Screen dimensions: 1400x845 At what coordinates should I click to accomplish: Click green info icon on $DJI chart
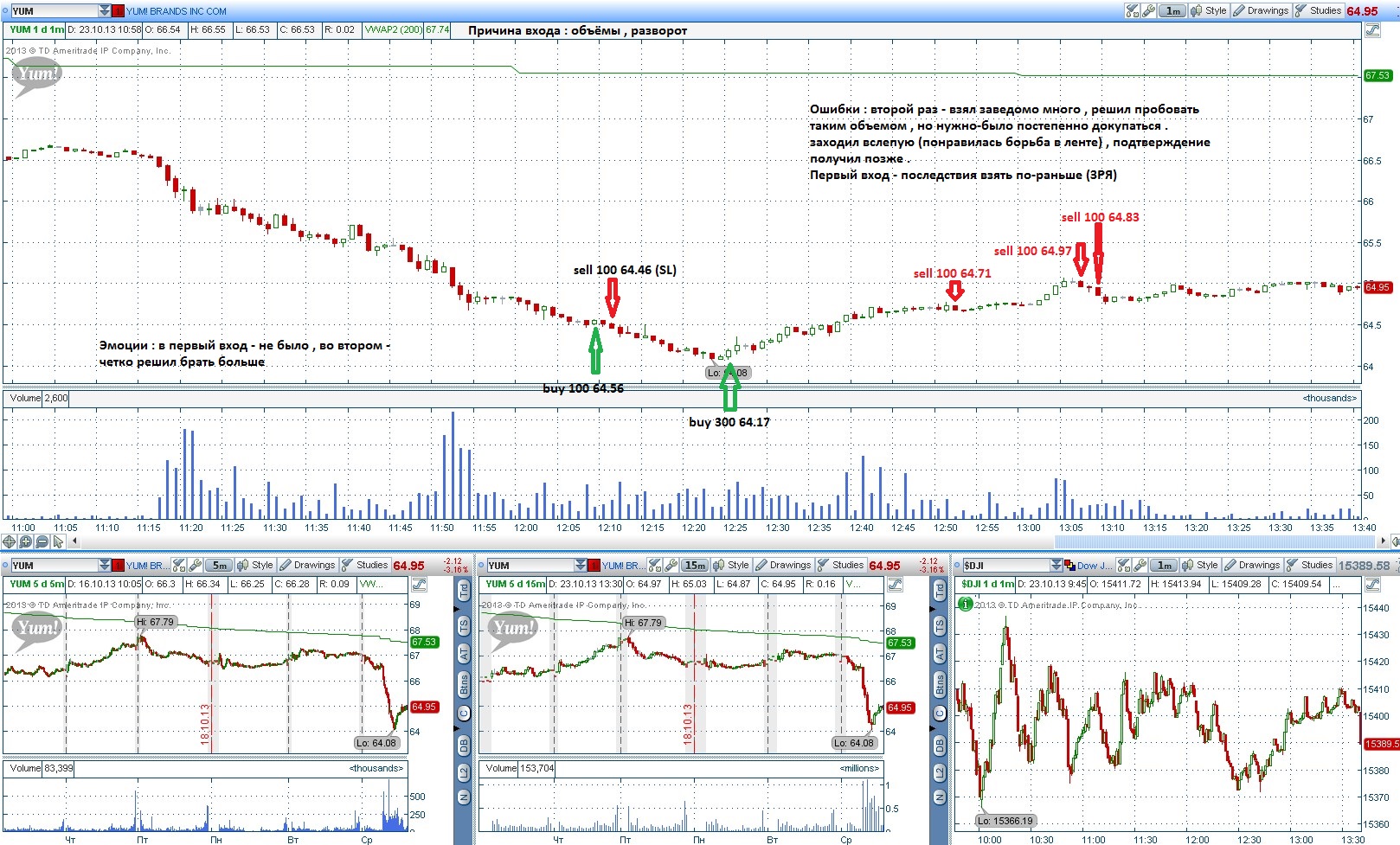(x=965, y=604)
